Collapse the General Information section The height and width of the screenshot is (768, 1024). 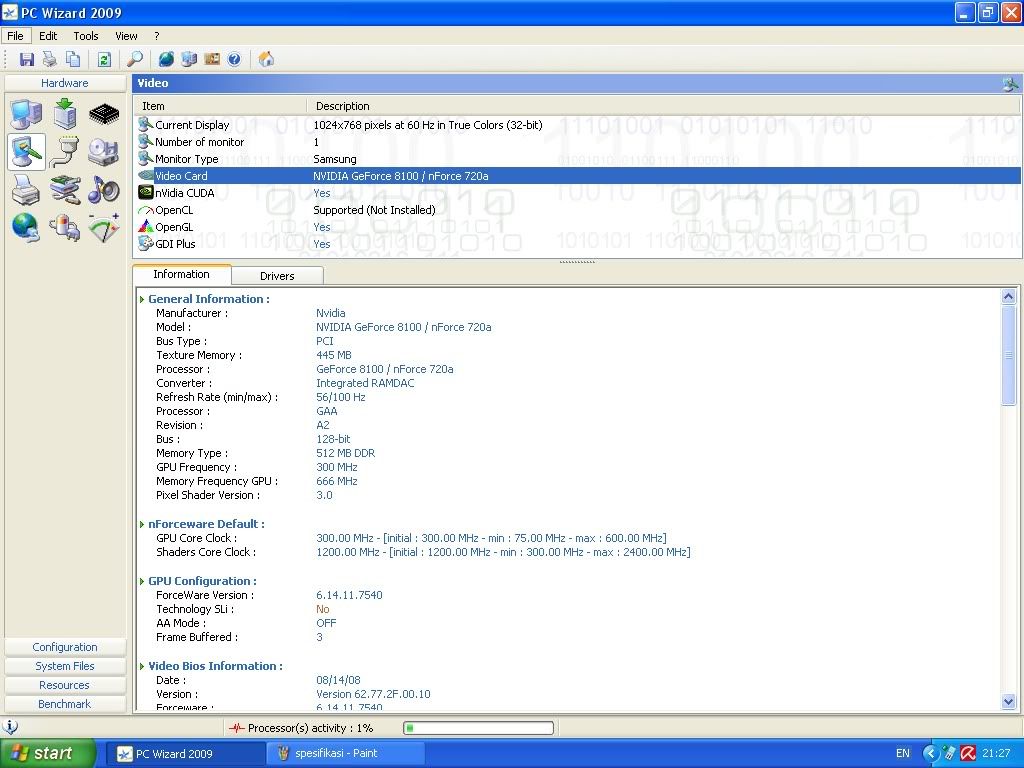coord(142,299)
